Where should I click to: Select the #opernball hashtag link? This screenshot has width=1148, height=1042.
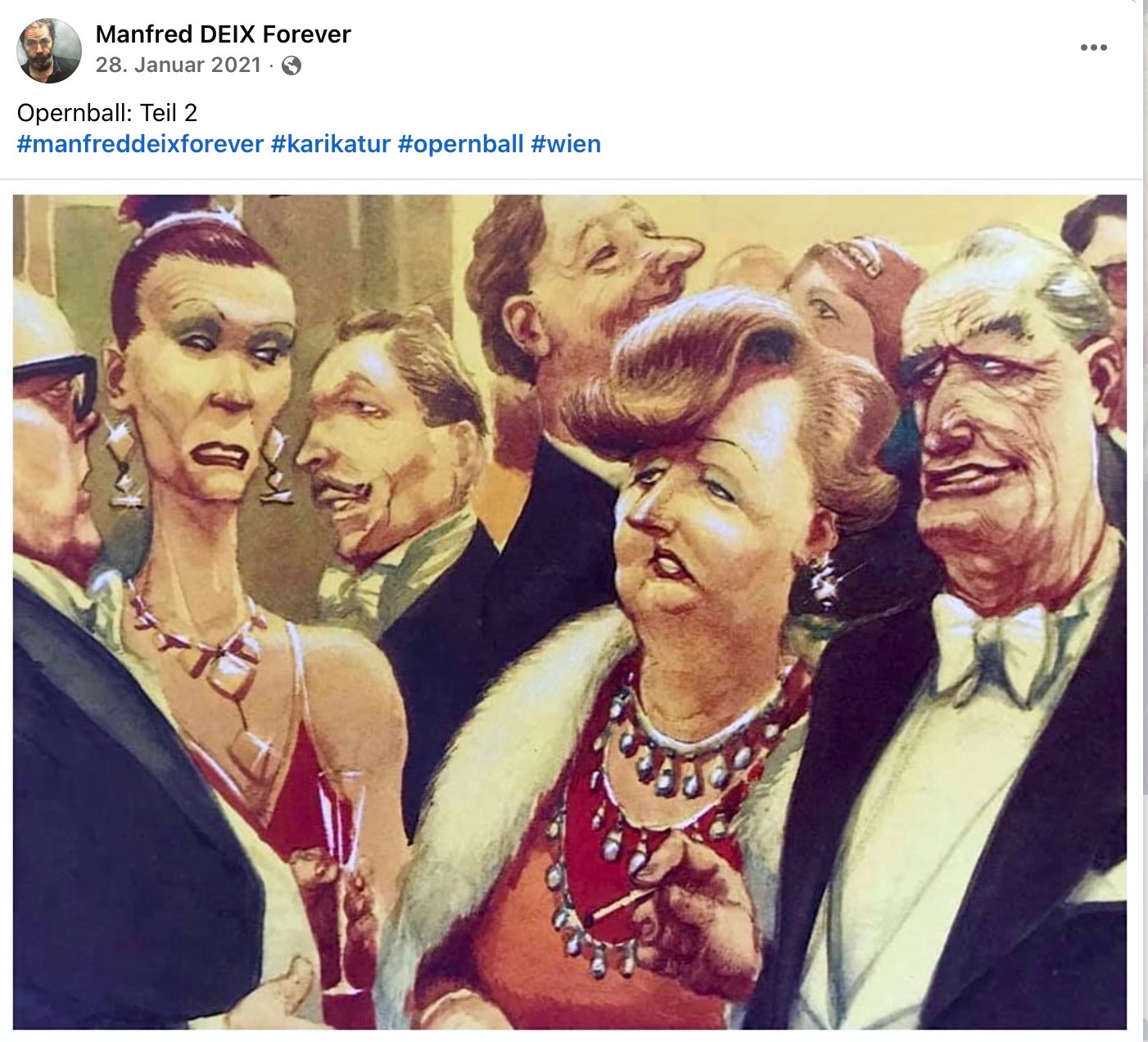460,144
